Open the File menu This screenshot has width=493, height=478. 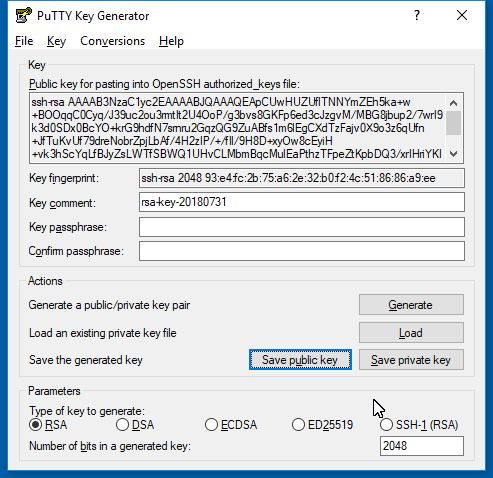(x=24, y=41)
